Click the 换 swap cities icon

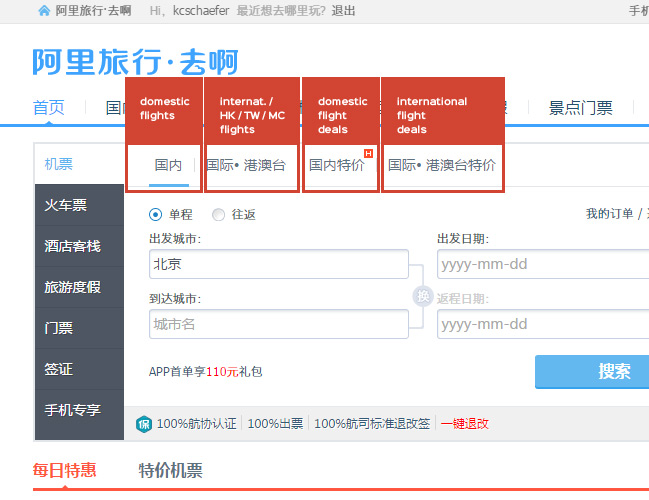coord(423,296)
